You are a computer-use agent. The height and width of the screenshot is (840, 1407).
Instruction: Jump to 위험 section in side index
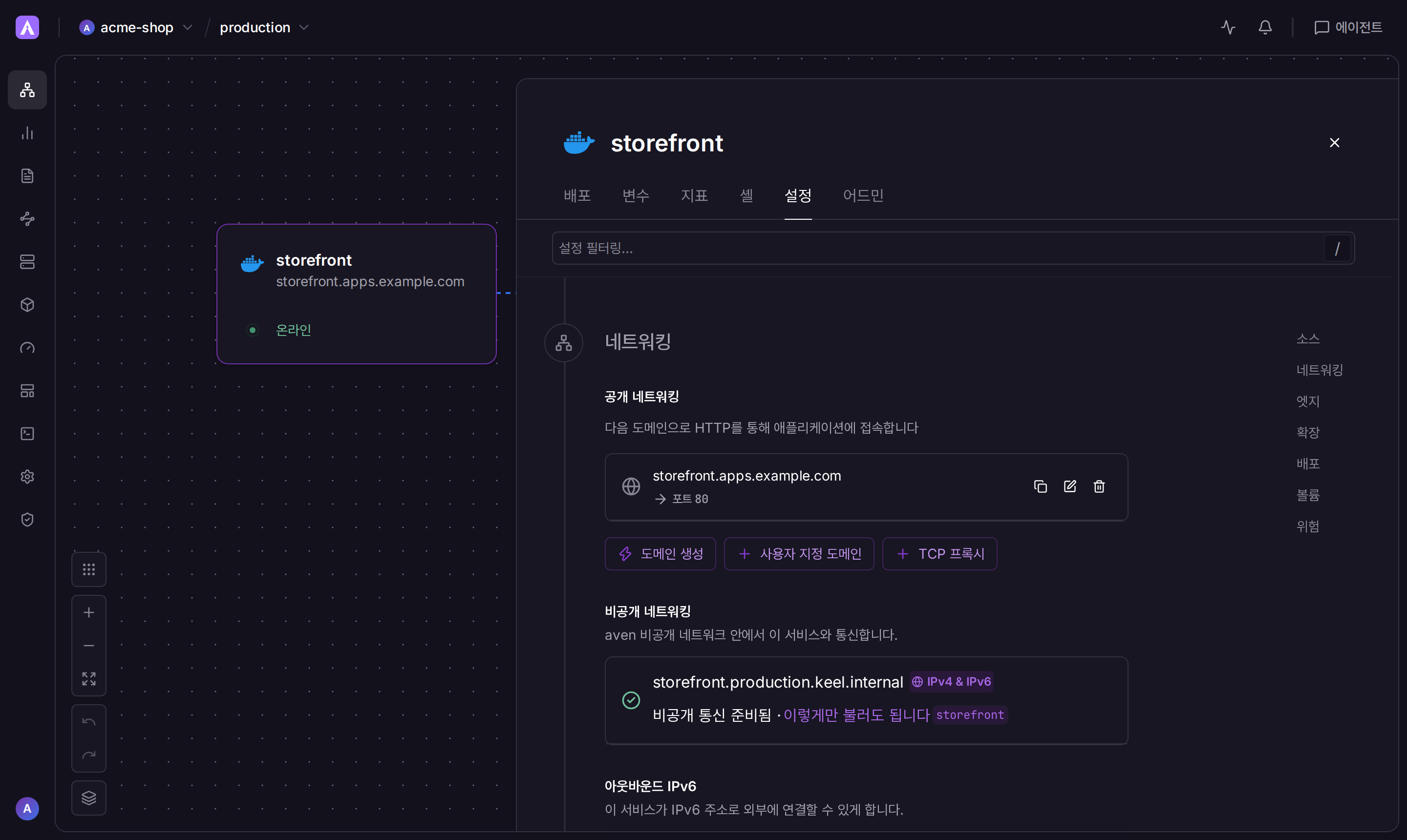point(1308,526)
